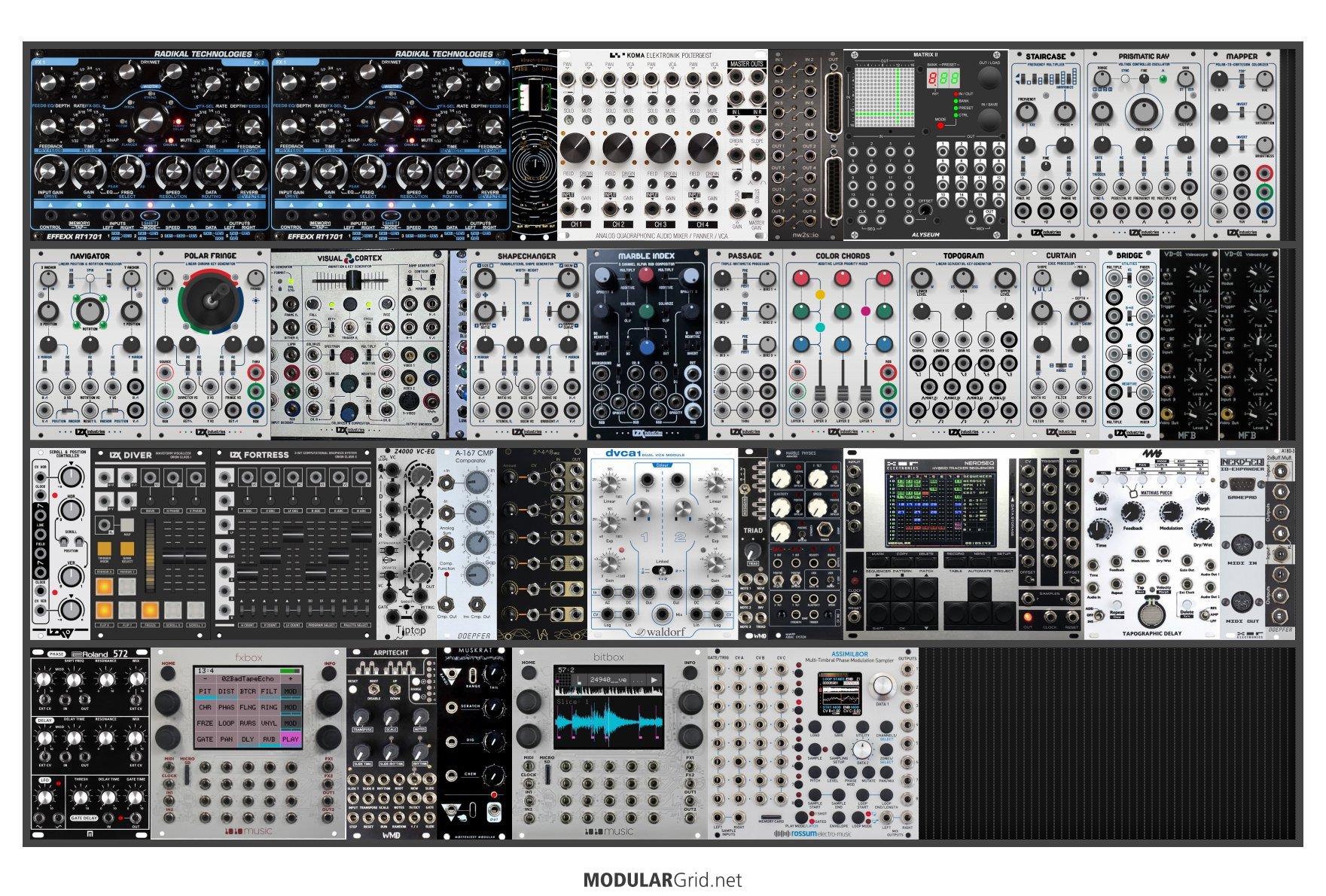1326x896 pixels.
Task: Click the NerdSEQ tracker screen
Action: [940, 508]
